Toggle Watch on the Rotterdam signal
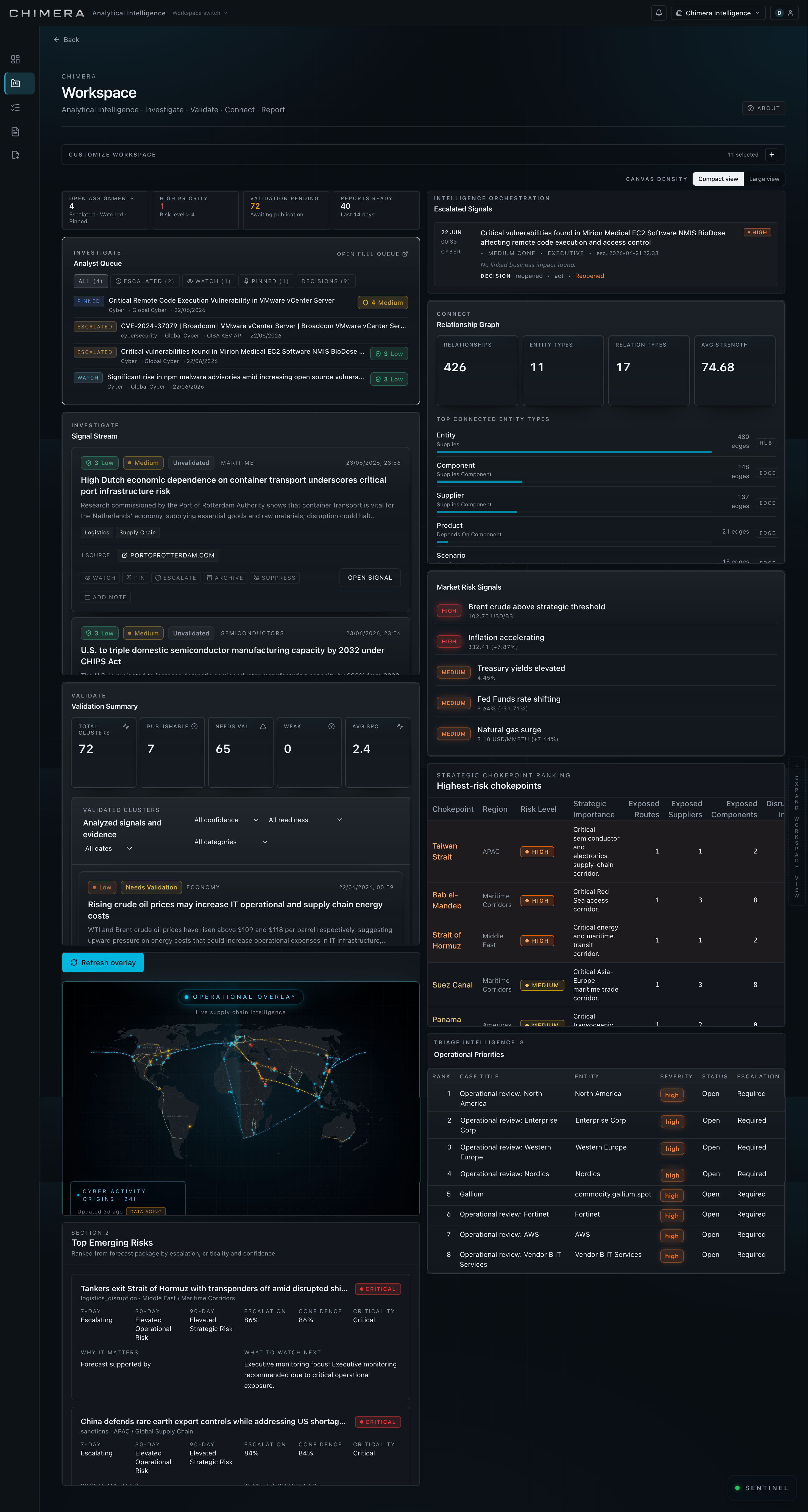The height and width of the screenshot is (1512, 808). [x=101, y=578]
